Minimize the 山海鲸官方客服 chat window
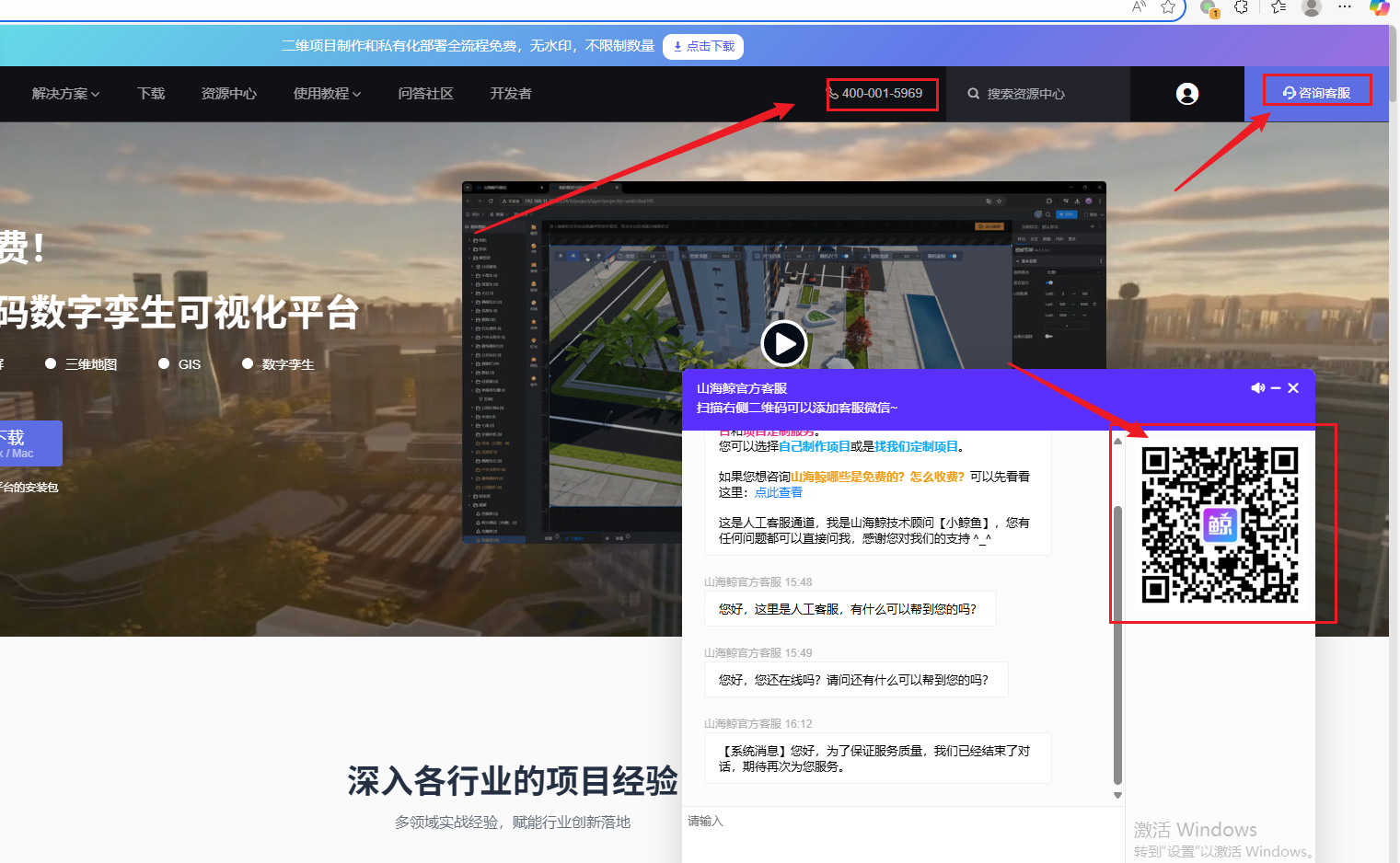The width and height of the screenshot is (1400, 863). 1276,388
